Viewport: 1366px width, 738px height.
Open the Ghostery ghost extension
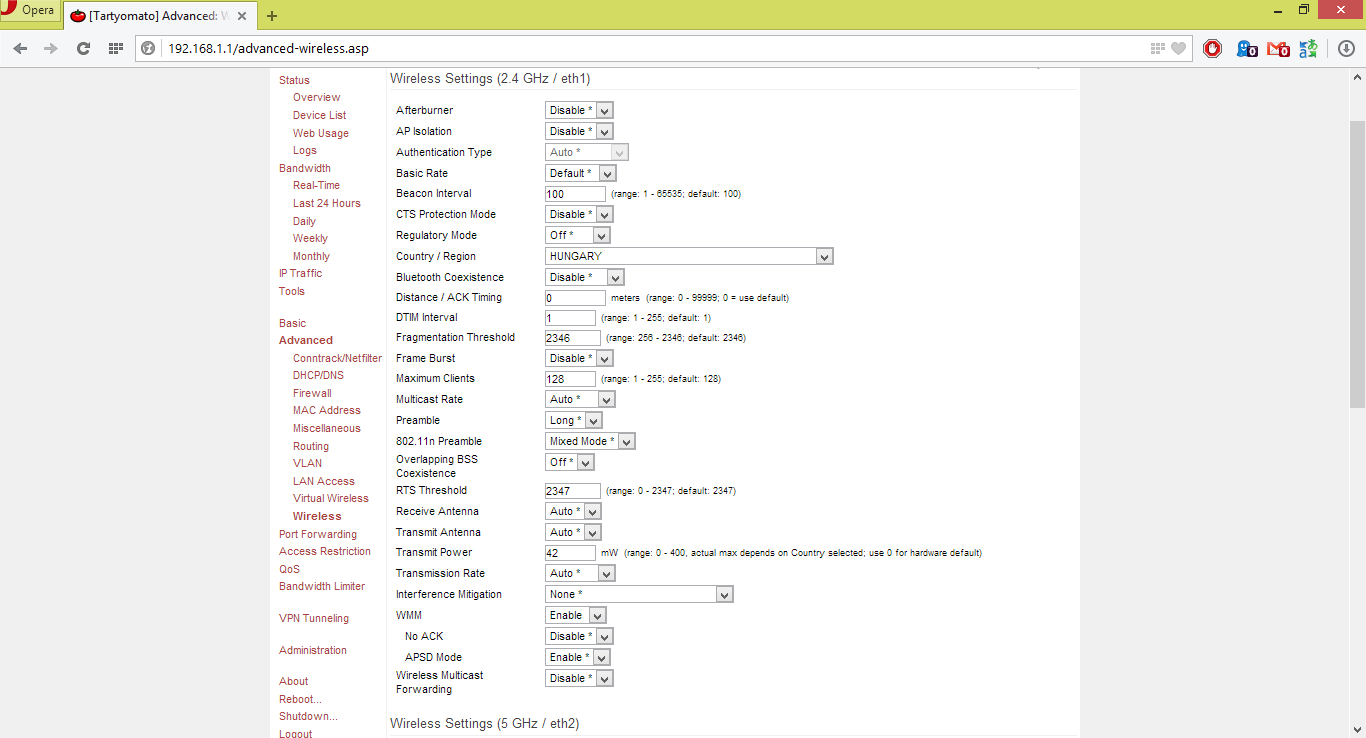click(1246, 48)
